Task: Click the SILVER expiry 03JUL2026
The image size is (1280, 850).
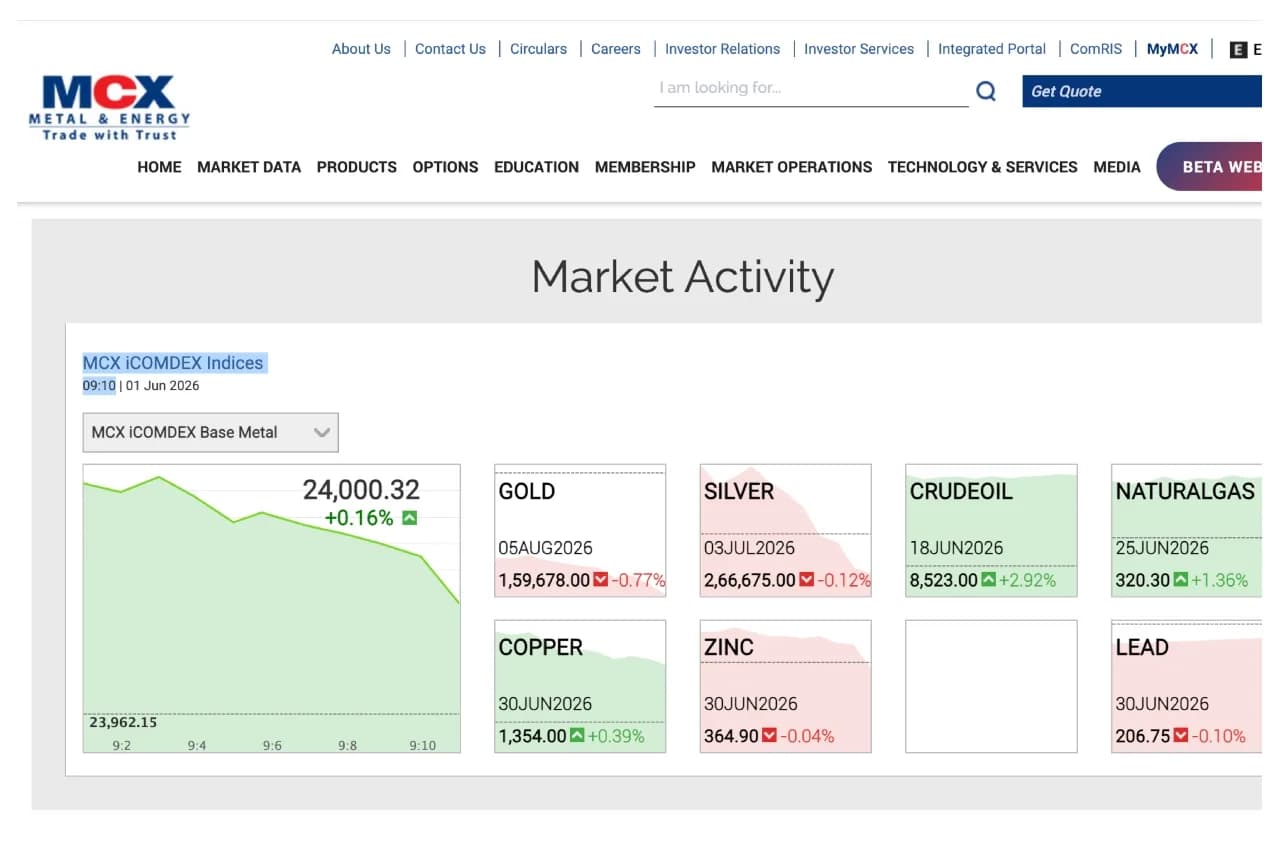Action: [x=750, y=548]
